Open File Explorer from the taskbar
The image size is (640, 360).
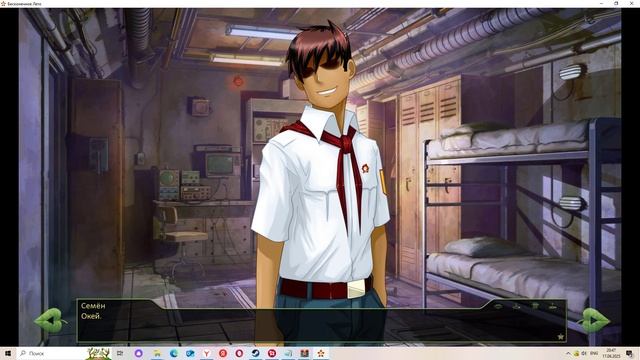[x=157, y=353]
